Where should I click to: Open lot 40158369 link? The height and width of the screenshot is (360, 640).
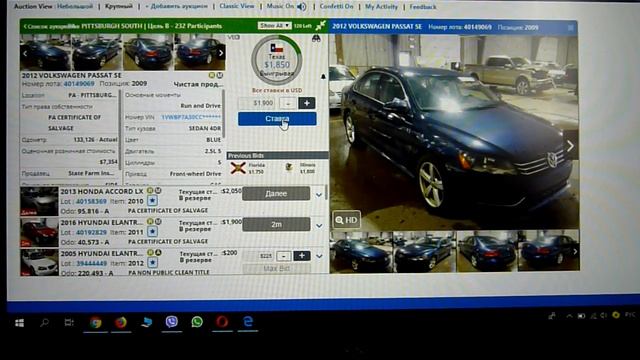91,201
